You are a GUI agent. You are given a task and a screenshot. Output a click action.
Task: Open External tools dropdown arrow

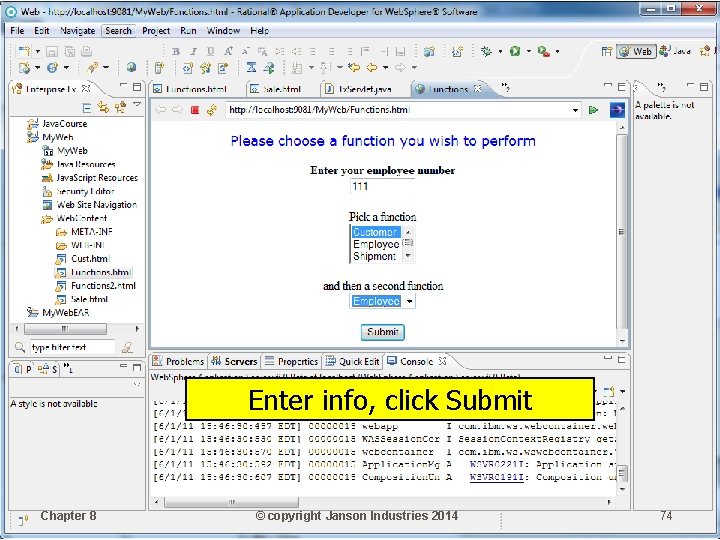point(557,51)
